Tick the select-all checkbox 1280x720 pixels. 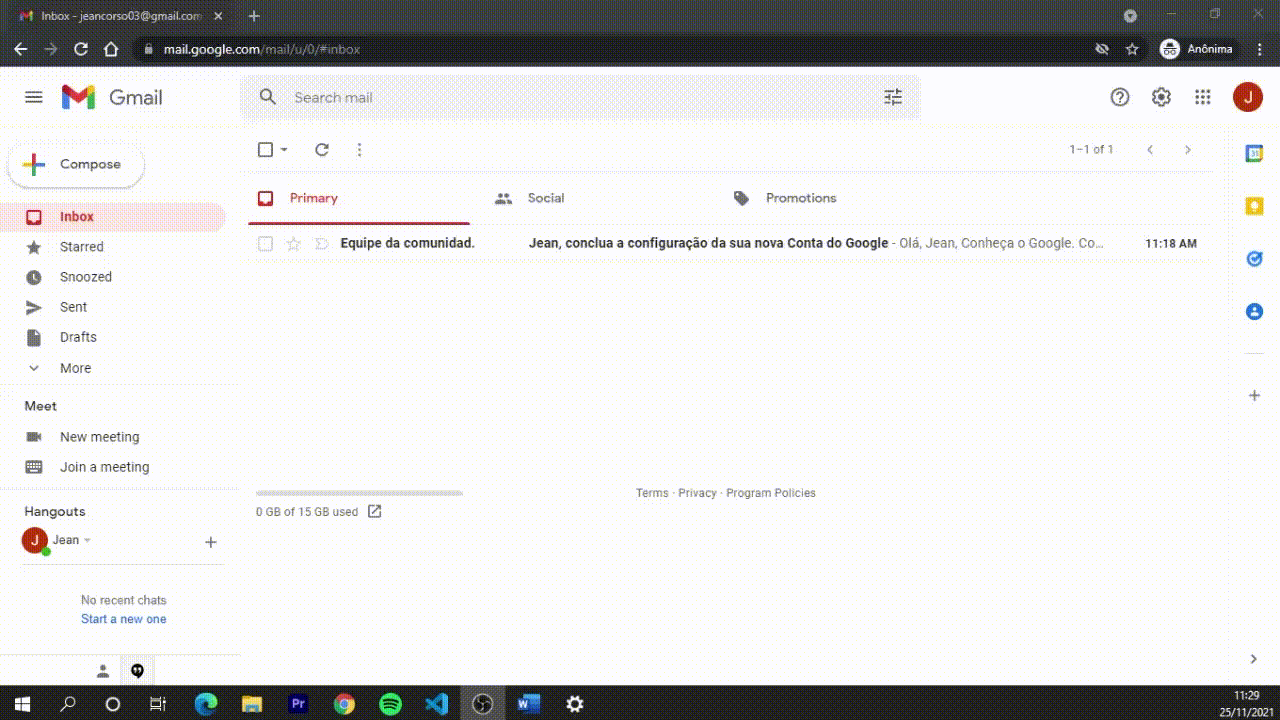pyautogui.click(x=265, y=150)
